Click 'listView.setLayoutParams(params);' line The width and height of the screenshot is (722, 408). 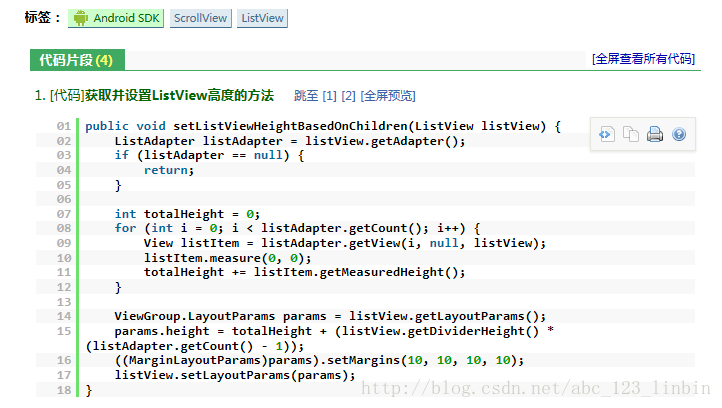point(235,375)
